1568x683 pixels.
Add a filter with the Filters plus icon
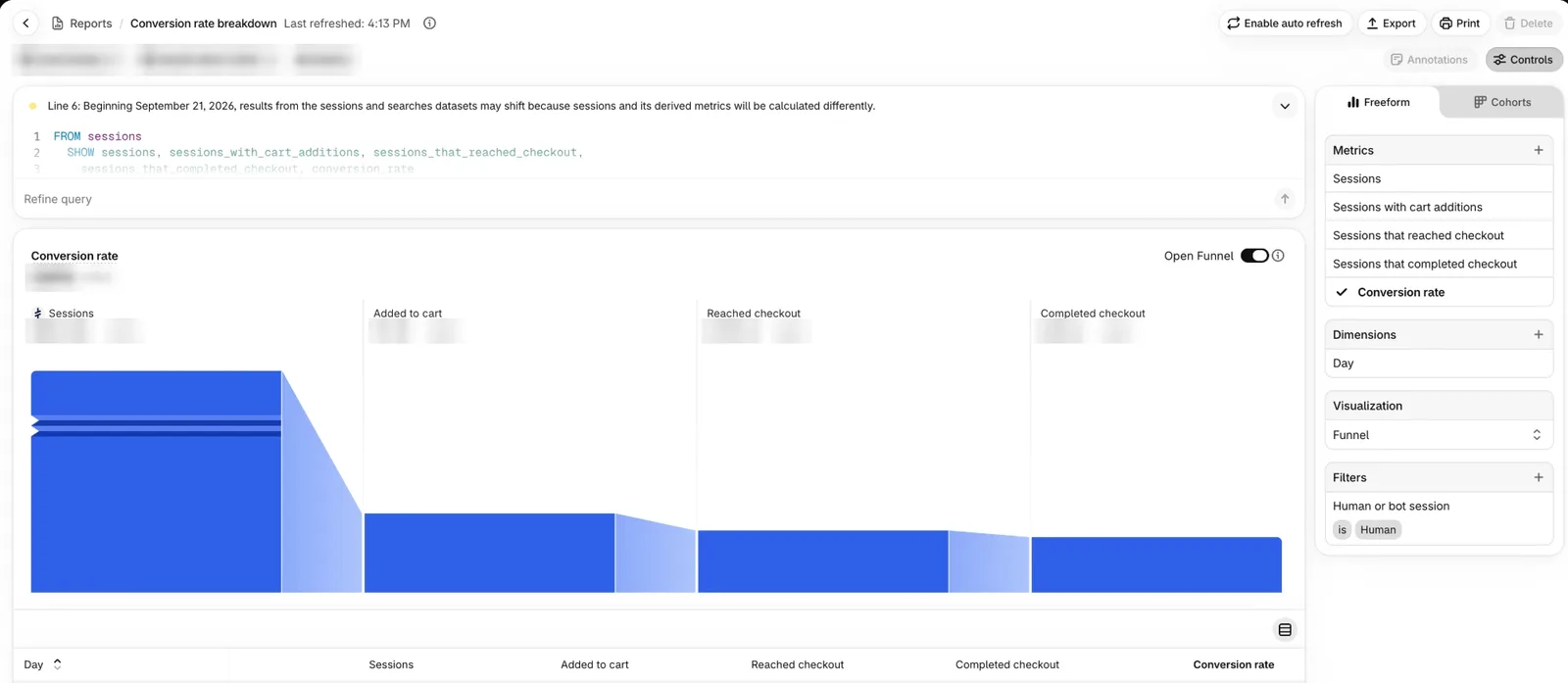(1539, 477)
